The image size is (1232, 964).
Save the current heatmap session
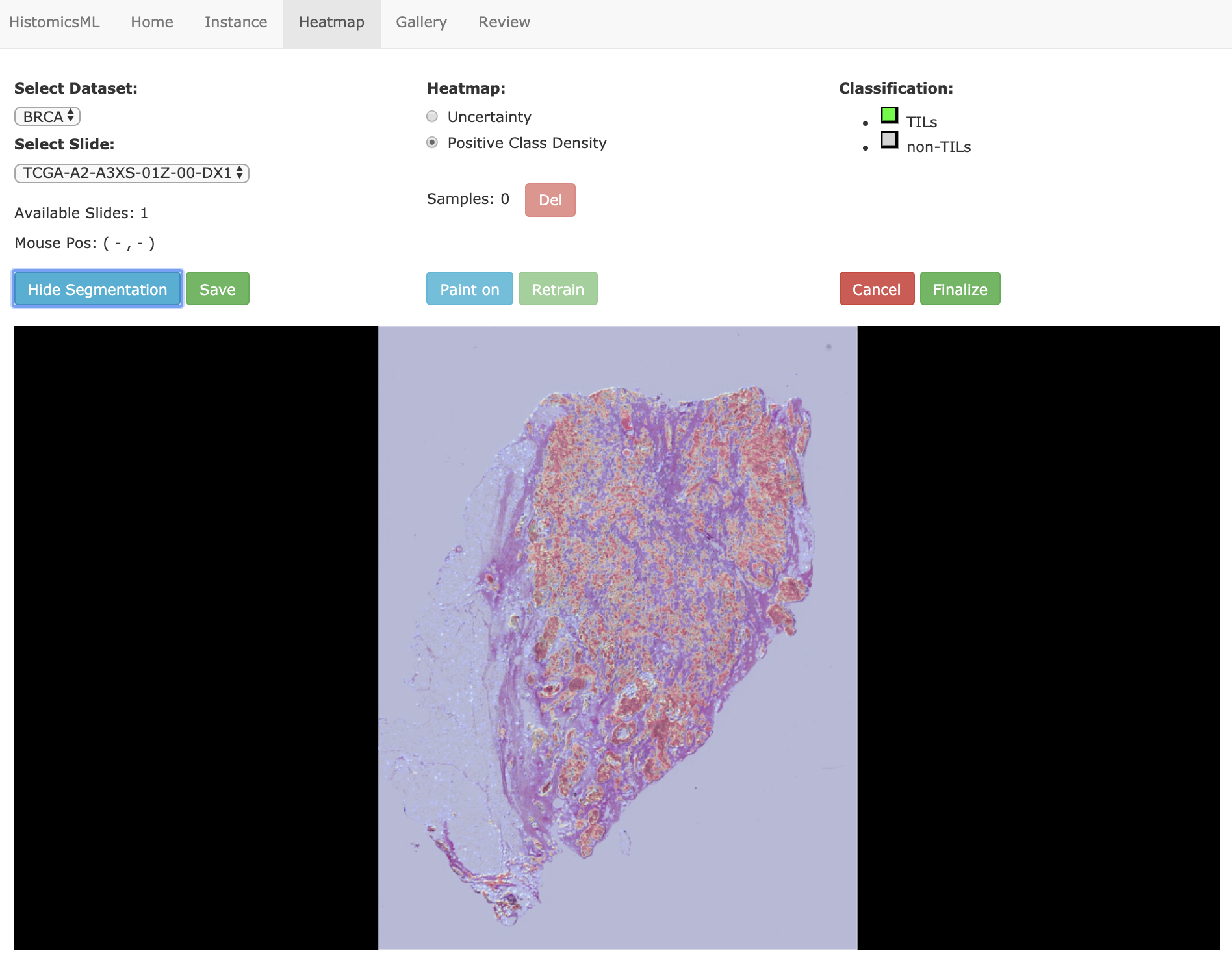click(218, 289)
